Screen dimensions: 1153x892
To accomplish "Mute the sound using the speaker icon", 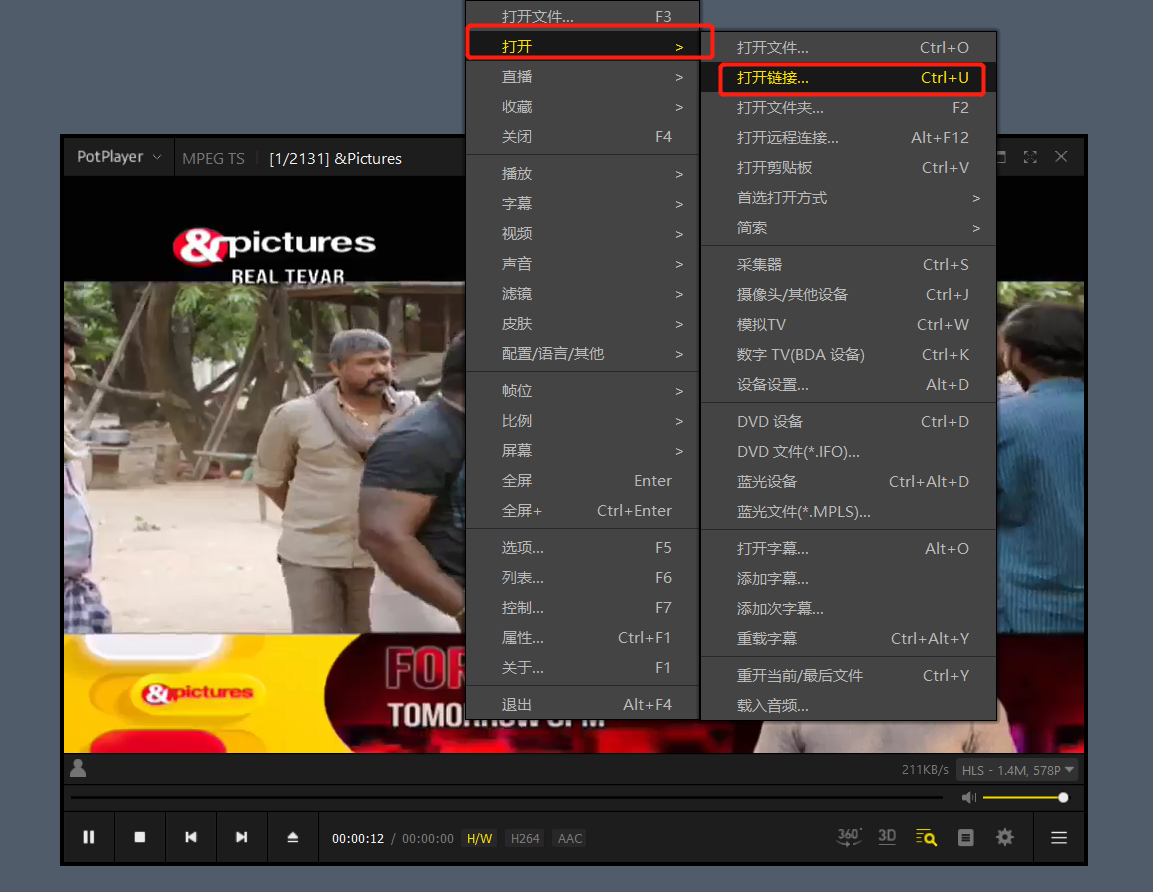I will [968, 797].
